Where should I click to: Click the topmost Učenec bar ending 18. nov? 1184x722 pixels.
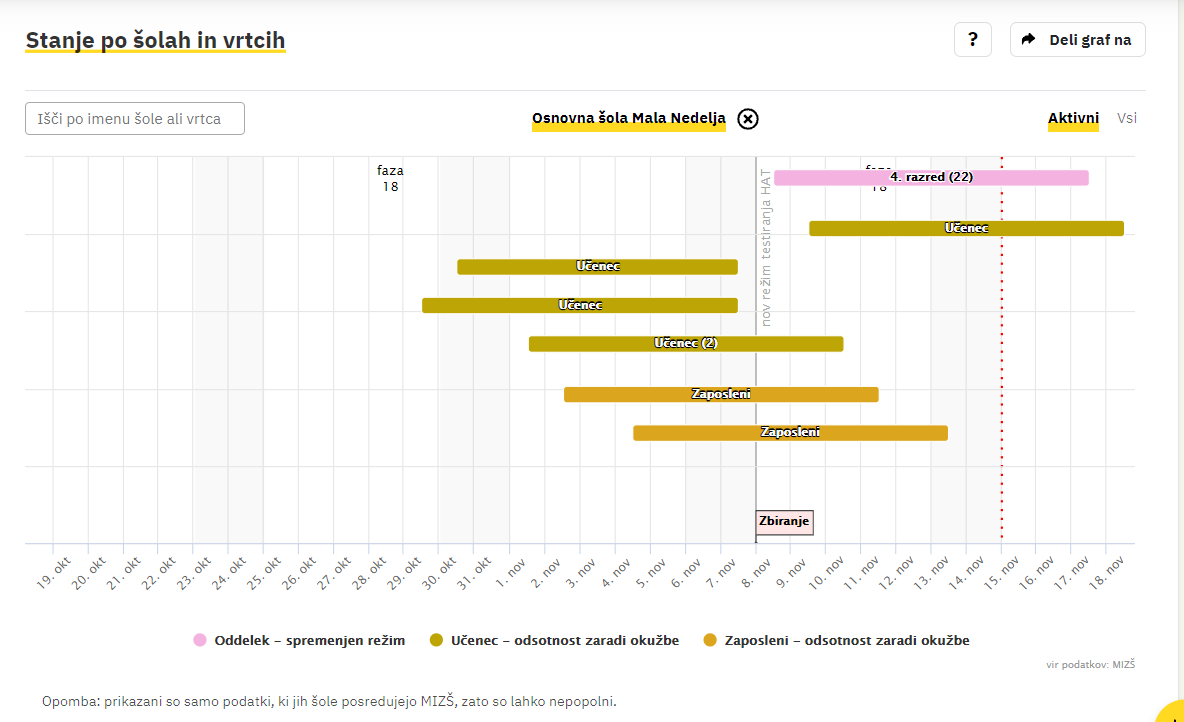[x=966, y=229]
